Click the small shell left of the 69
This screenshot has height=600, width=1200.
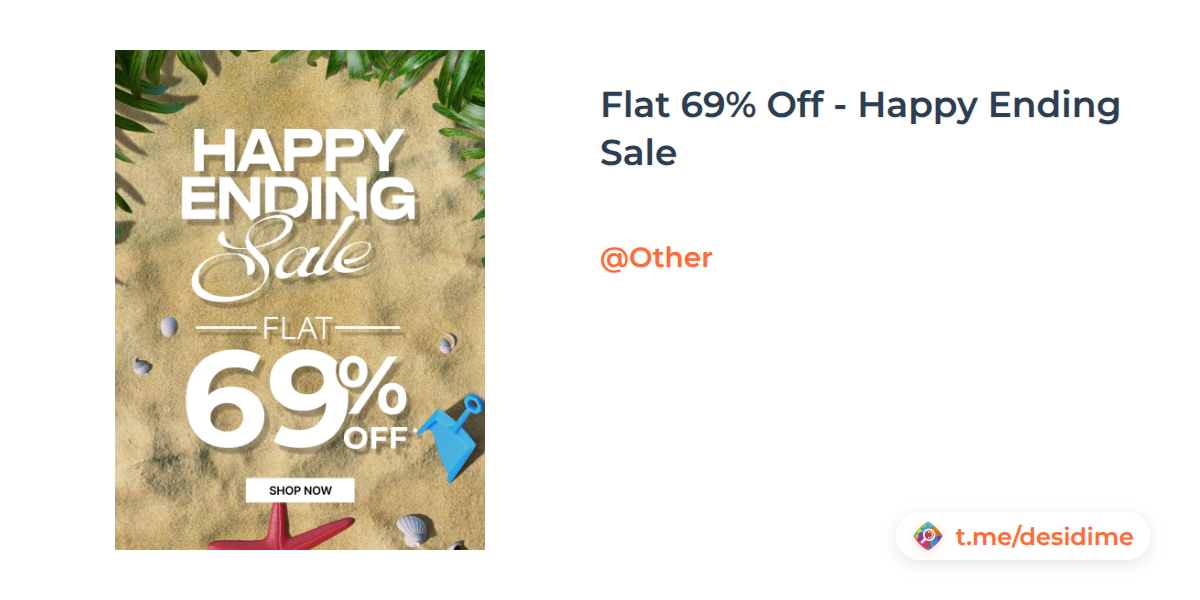[x=142, y=366]
